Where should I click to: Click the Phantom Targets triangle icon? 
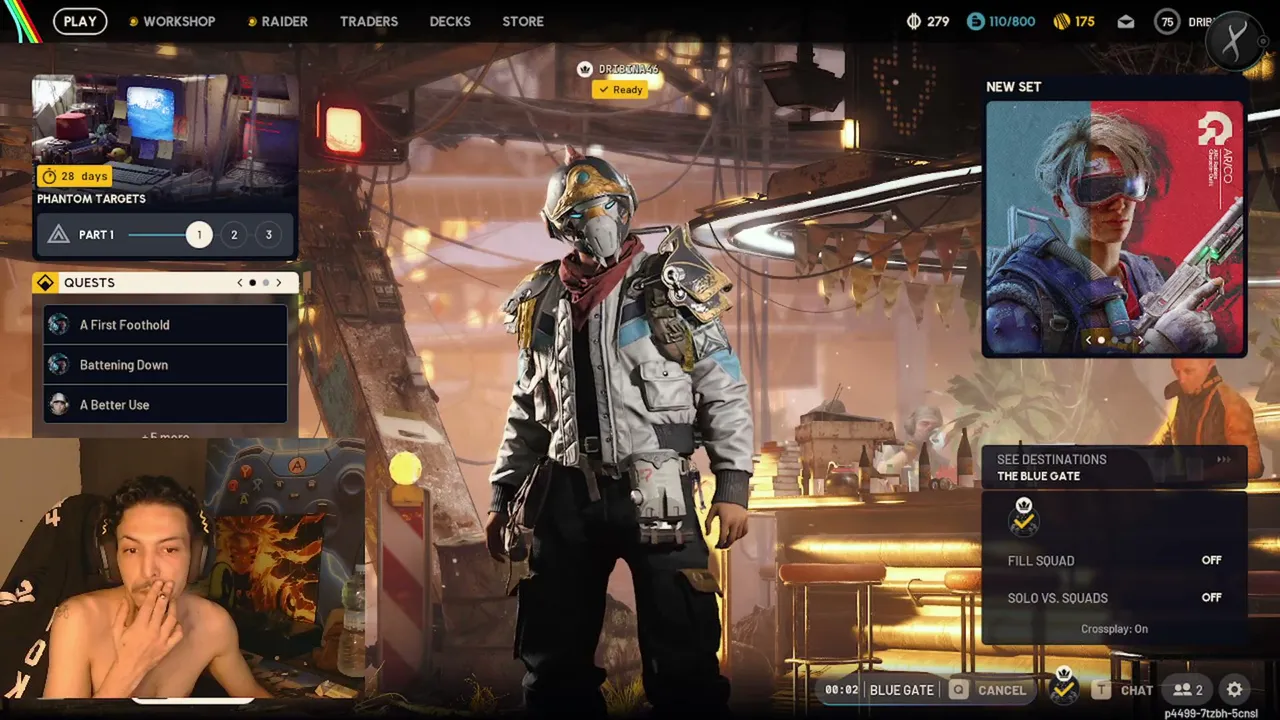pos(58,235)
